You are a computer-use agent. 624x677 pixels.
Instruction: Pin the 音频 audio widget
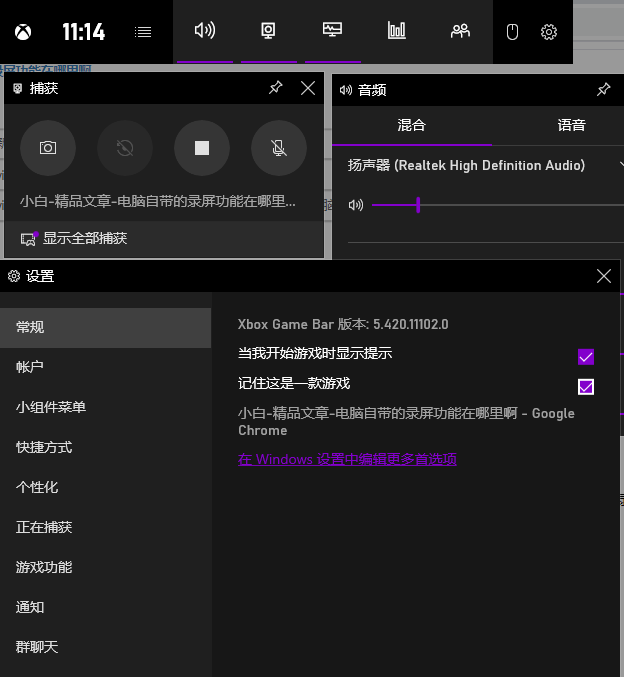[x=604, y=90]
